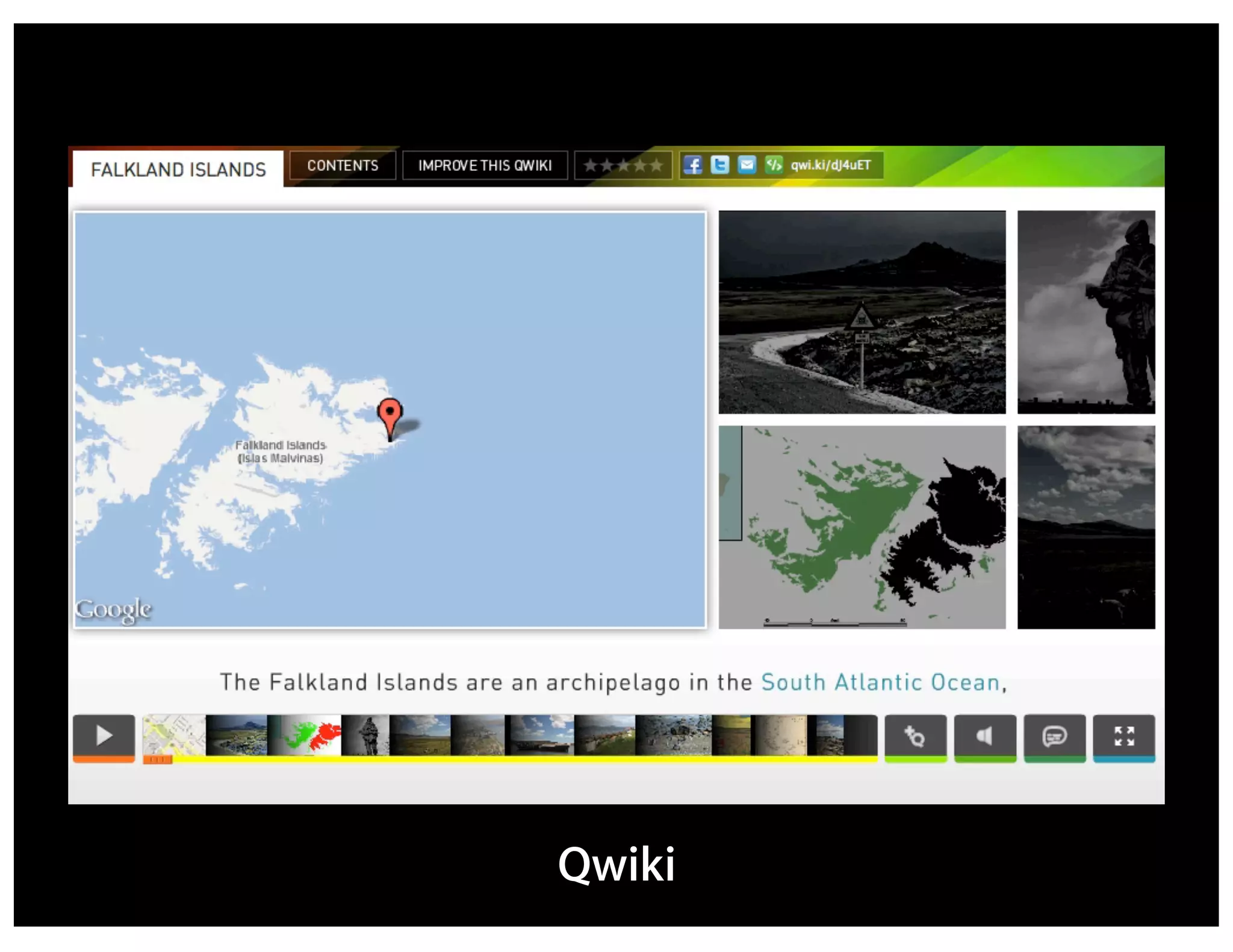
Task: Jump to statue timeline thumbnail
Action: (365, 735)
